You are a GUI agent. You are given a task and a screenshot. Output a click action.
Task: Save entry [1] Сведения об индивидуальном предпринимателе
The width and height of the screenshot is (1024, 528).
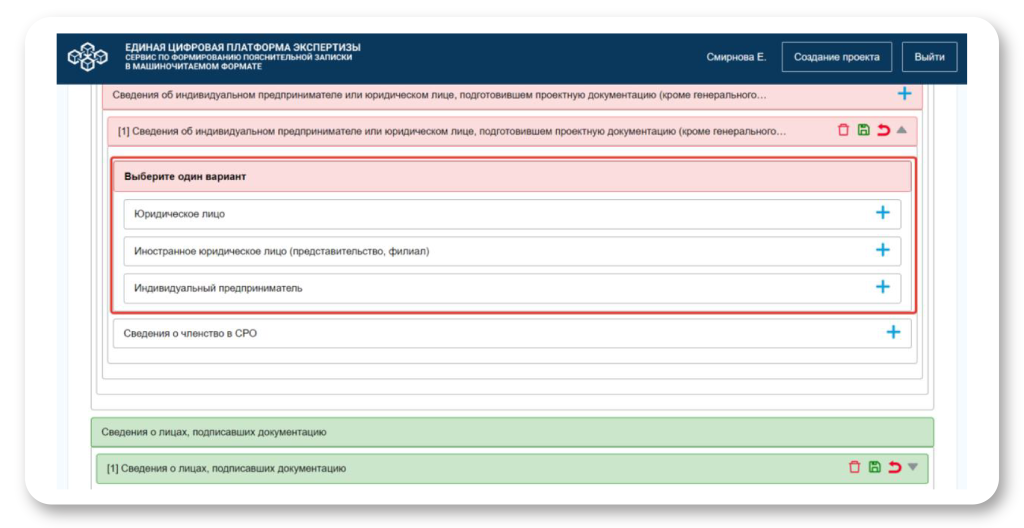point(863,130)
